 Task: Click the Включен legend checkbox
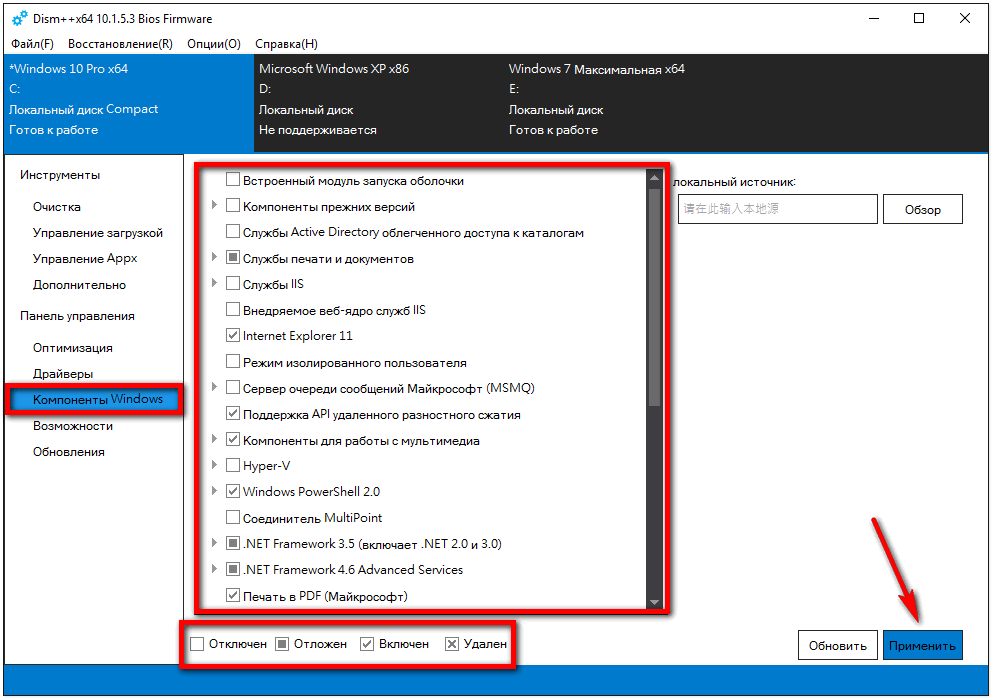click(x=367, y=644)
